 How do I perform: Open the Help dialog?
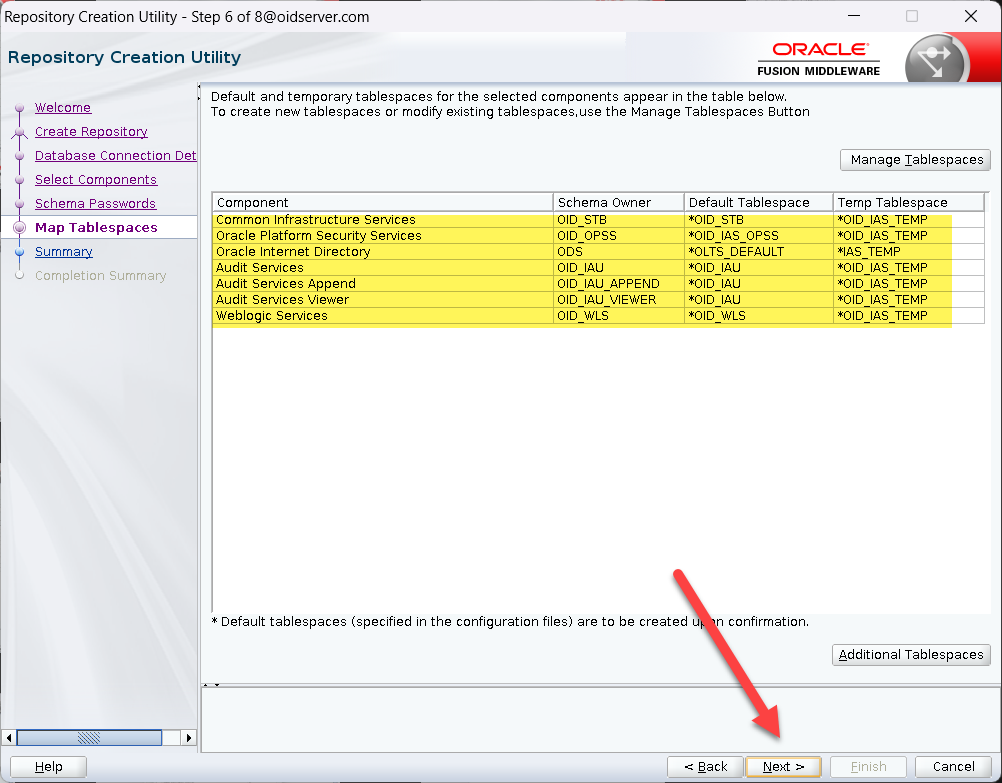(48, 767)
